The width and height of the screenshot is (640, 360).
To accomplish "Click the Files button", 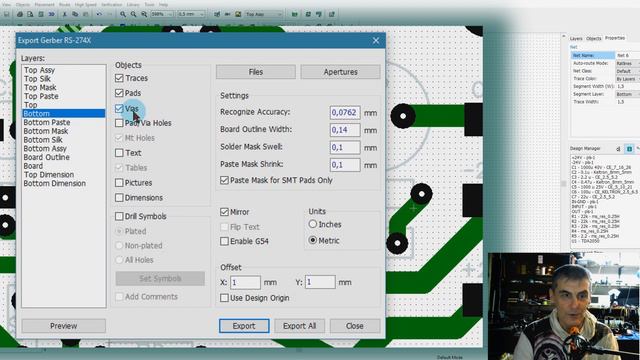I will point(256,72).
